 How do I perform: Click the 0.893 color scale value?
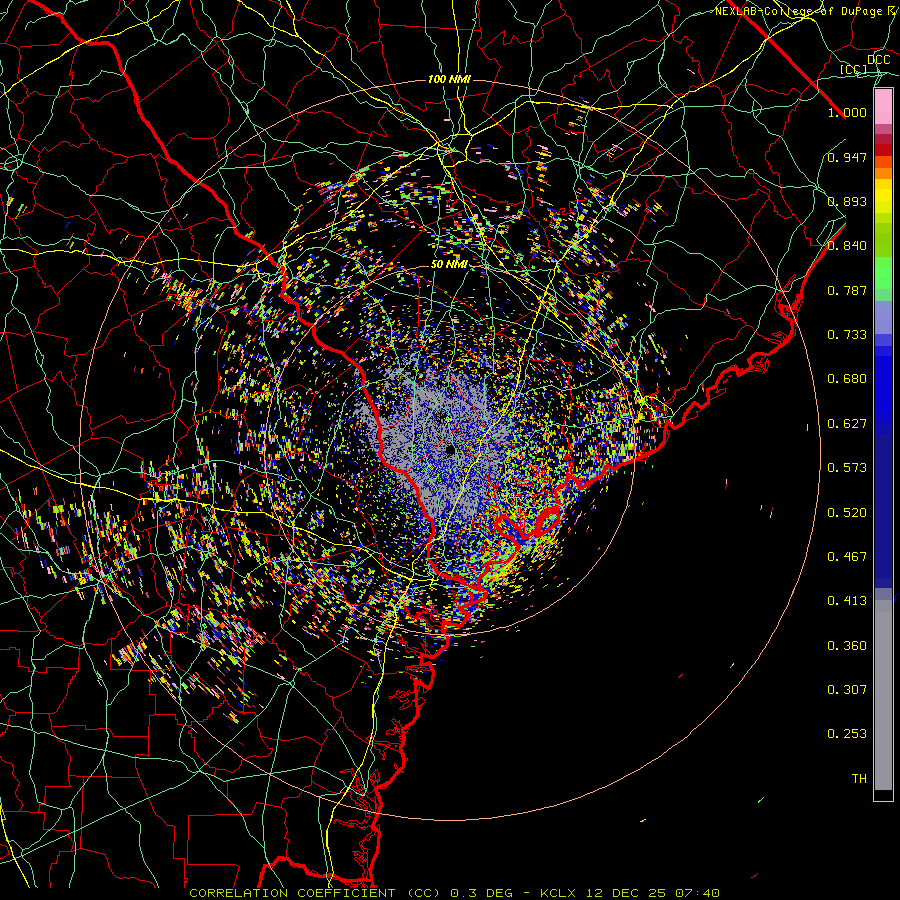point(847,201)
